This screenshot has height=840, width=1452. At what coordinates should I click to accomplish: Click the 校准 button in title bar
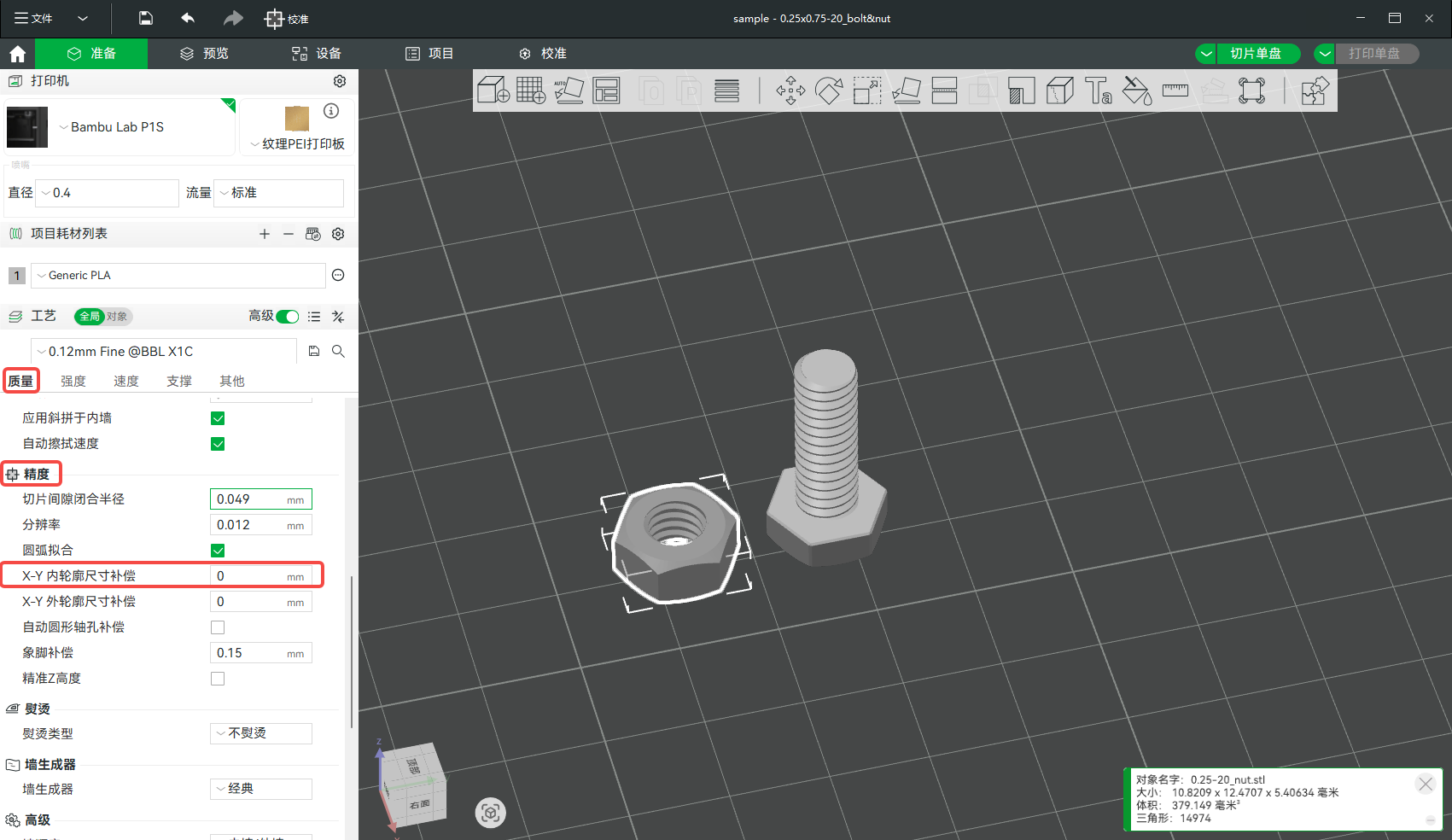click(287, 19)
